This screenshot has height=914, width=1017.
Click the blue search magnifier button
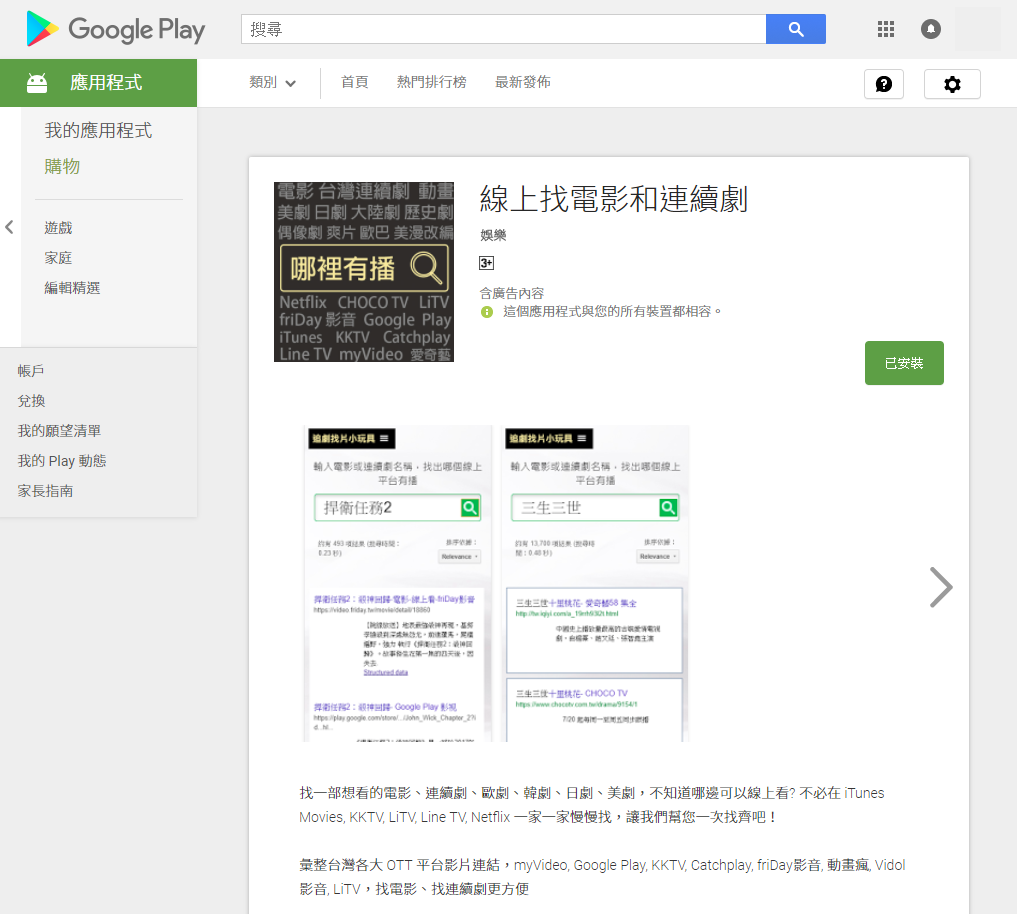(795, 29)
